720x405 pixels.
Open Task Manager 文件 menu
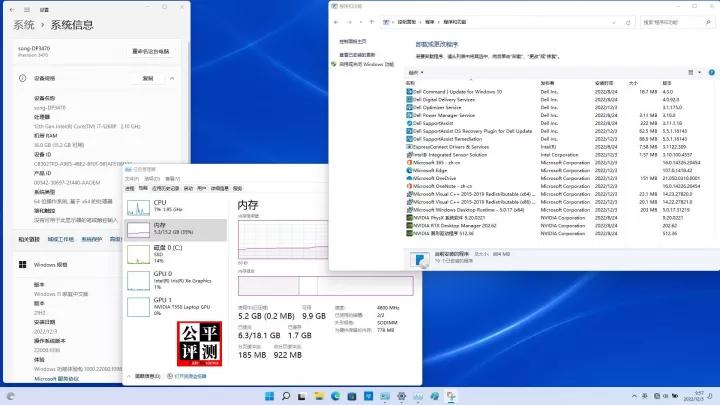click(x=132, y=179)
